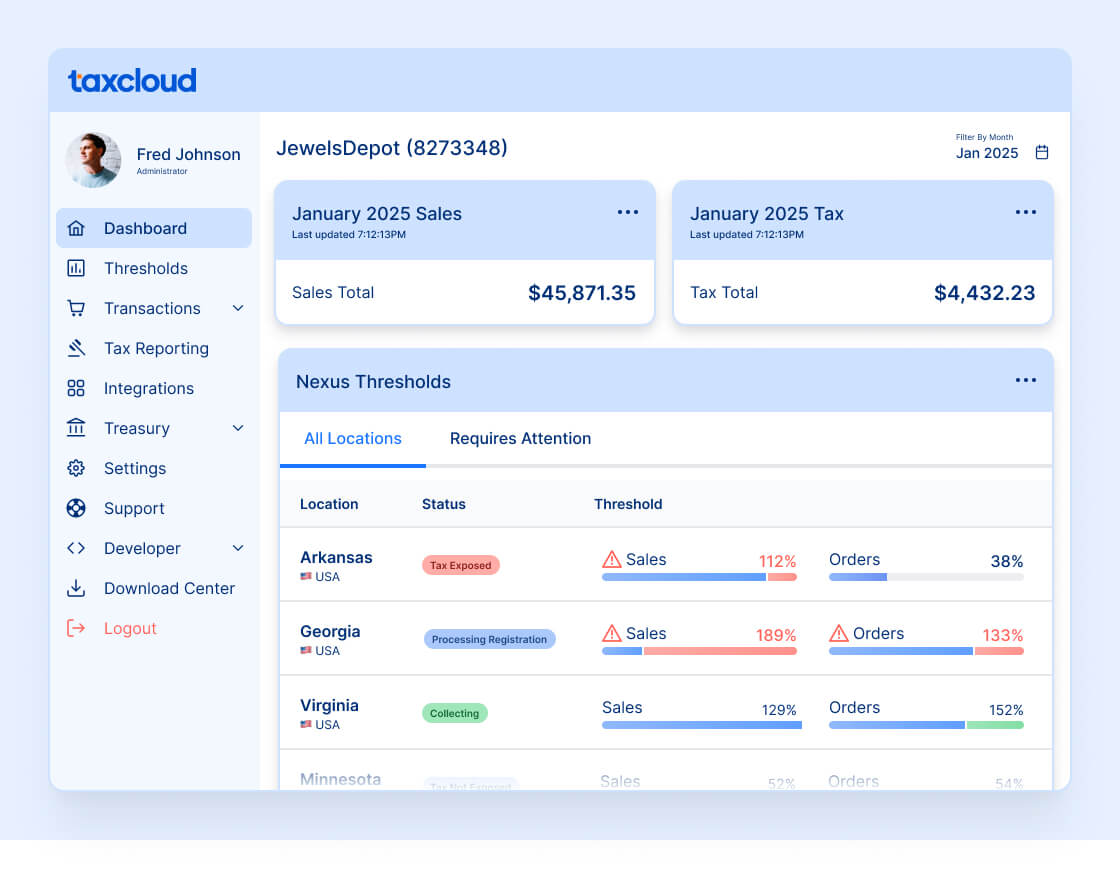Click the Arkansas Sales progress bar
The width and height of the screenshot is (1120, 872).
[x=699, y=577]
